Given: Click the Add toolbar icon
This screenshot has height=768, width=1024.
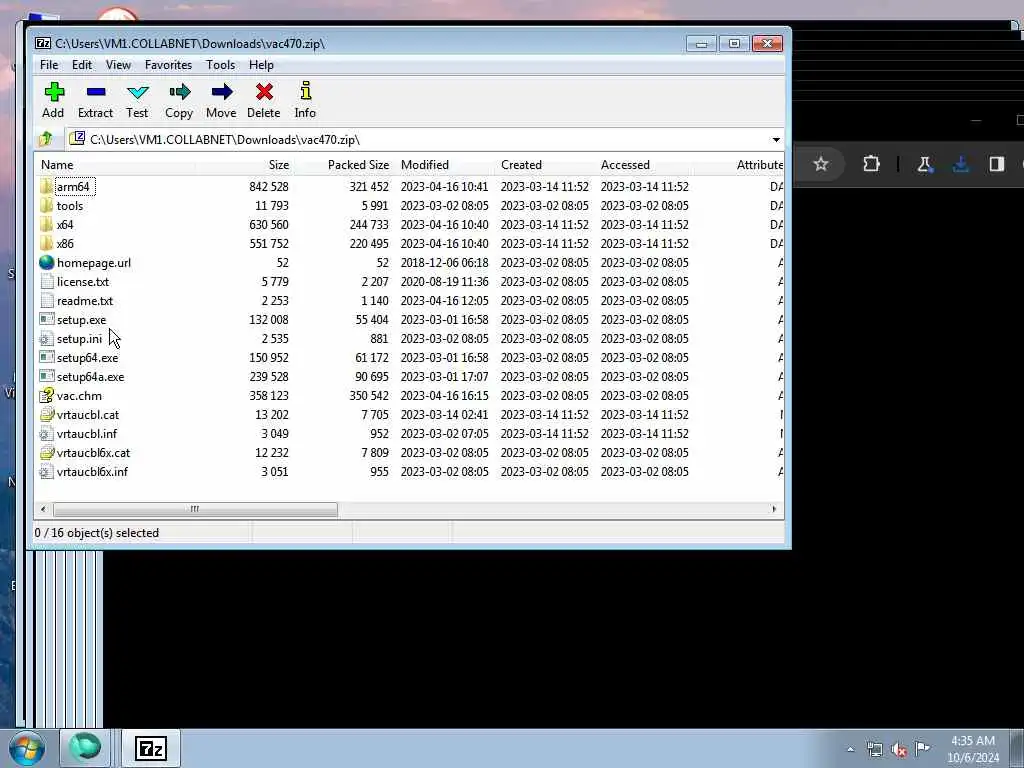Looking at the screenshot, I should [54, 92].
